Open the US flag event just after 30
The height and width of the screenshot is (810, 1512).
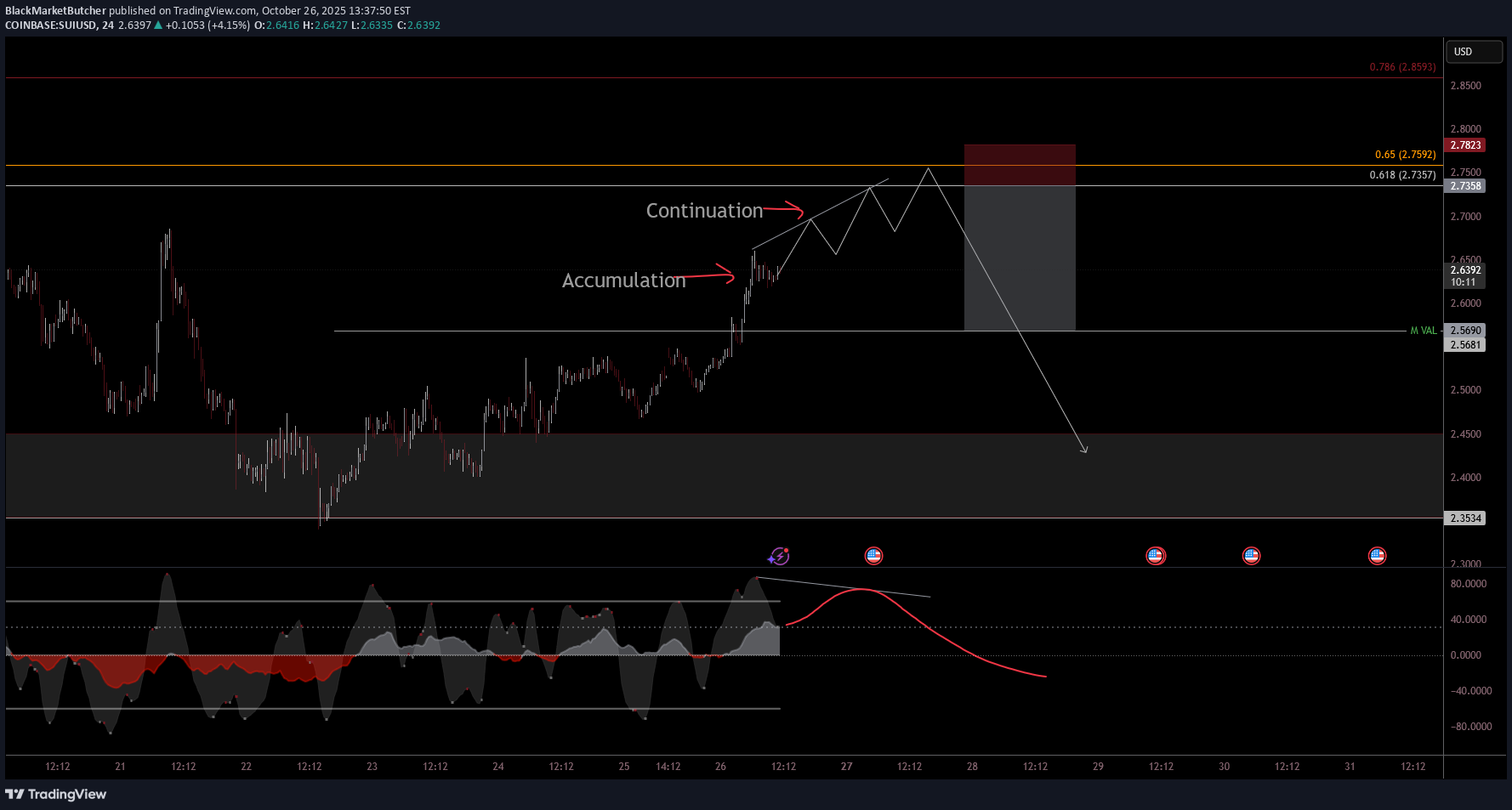(1251, 556)
